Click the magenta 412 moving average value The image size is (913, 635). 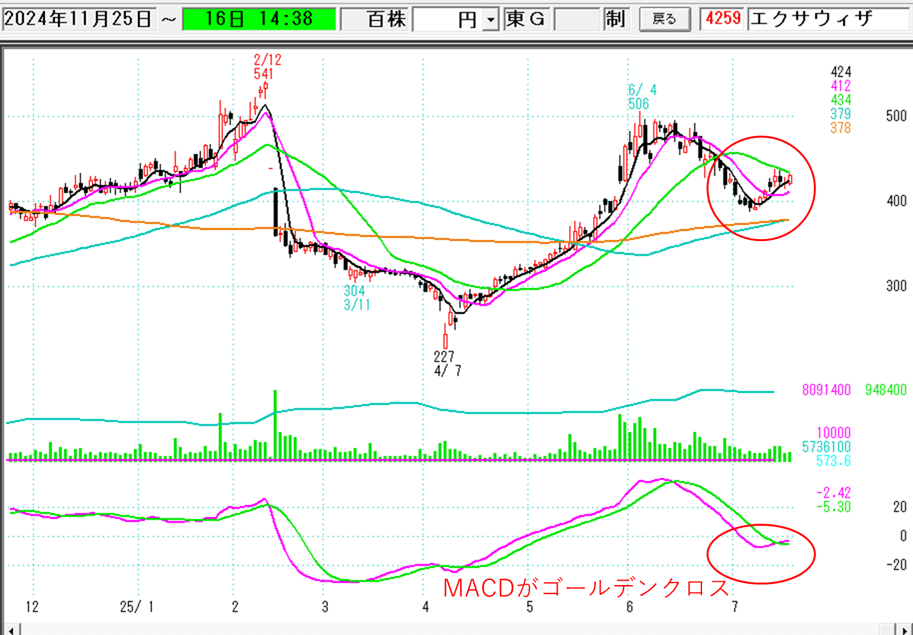(841, 86)
